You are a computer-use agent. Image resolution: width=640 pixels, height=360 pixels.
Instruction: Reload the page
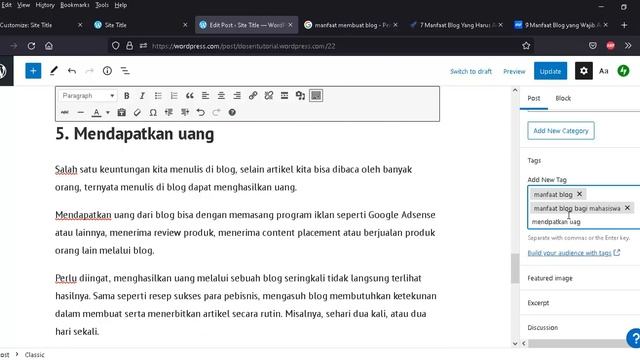pos(31,46)
